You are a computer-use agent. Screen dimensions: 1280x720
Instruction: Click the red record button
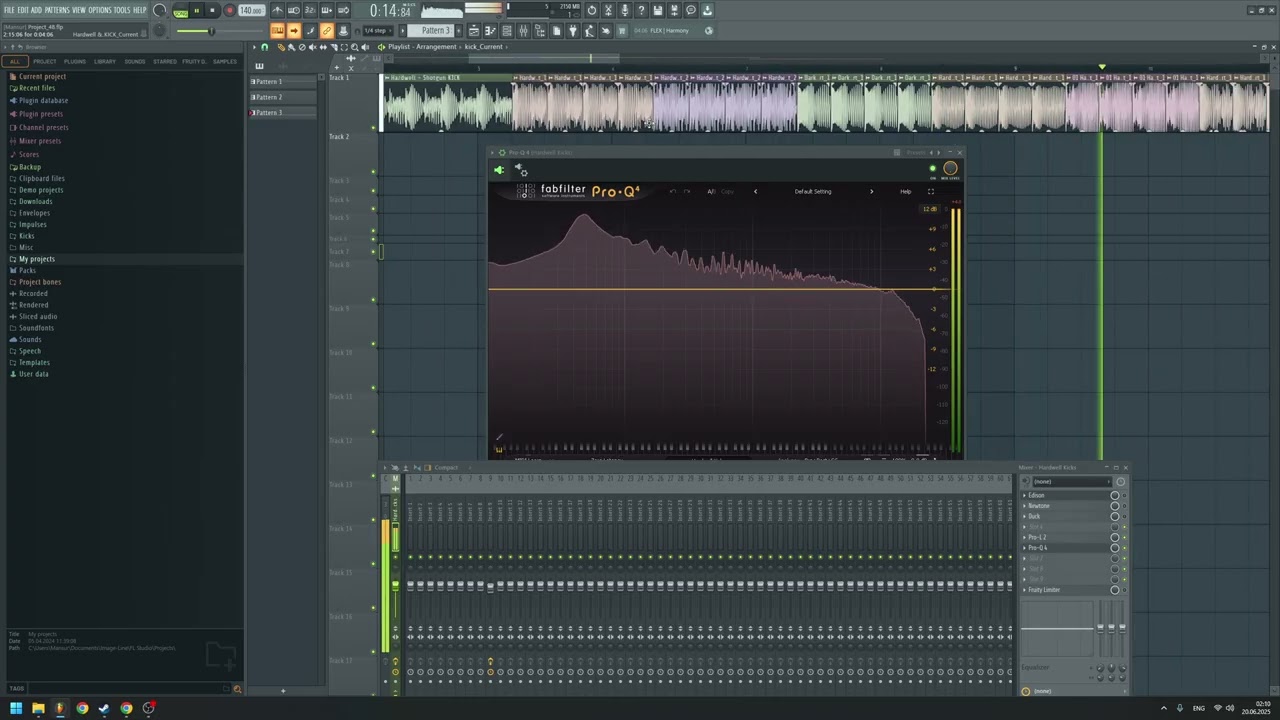[x=229, y=11]
